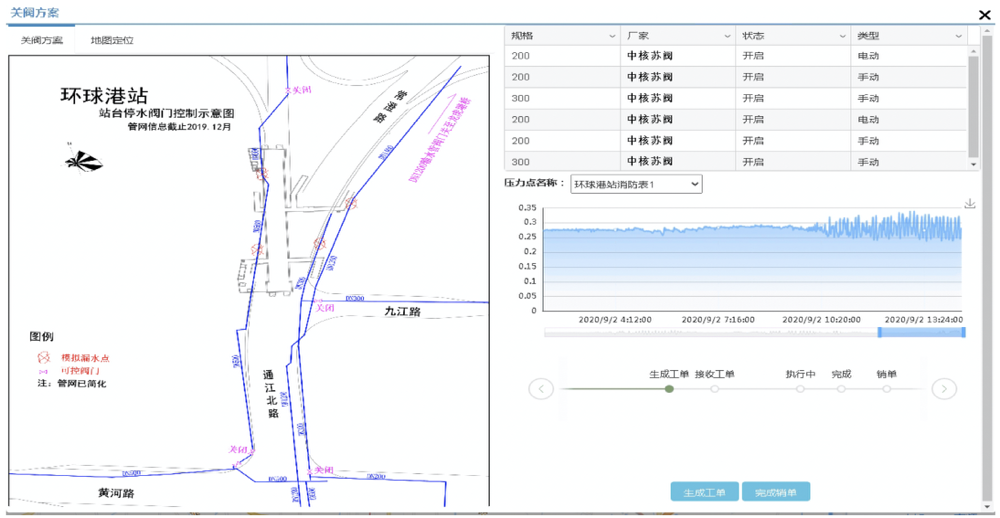1000x518 pixels.
Task: Download the pressure chart via download icon
Action: tap(969, 204)
